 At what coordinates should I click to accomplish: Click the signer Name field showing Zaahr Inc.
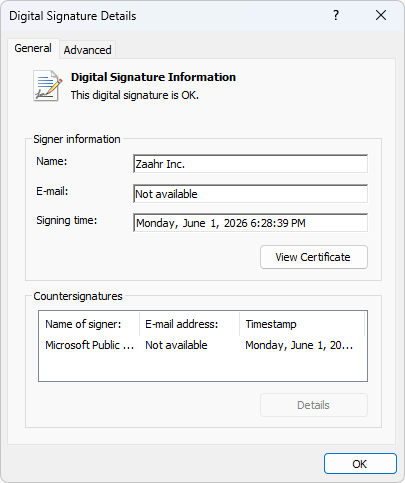pyautogui.click(x=250, y=164)
